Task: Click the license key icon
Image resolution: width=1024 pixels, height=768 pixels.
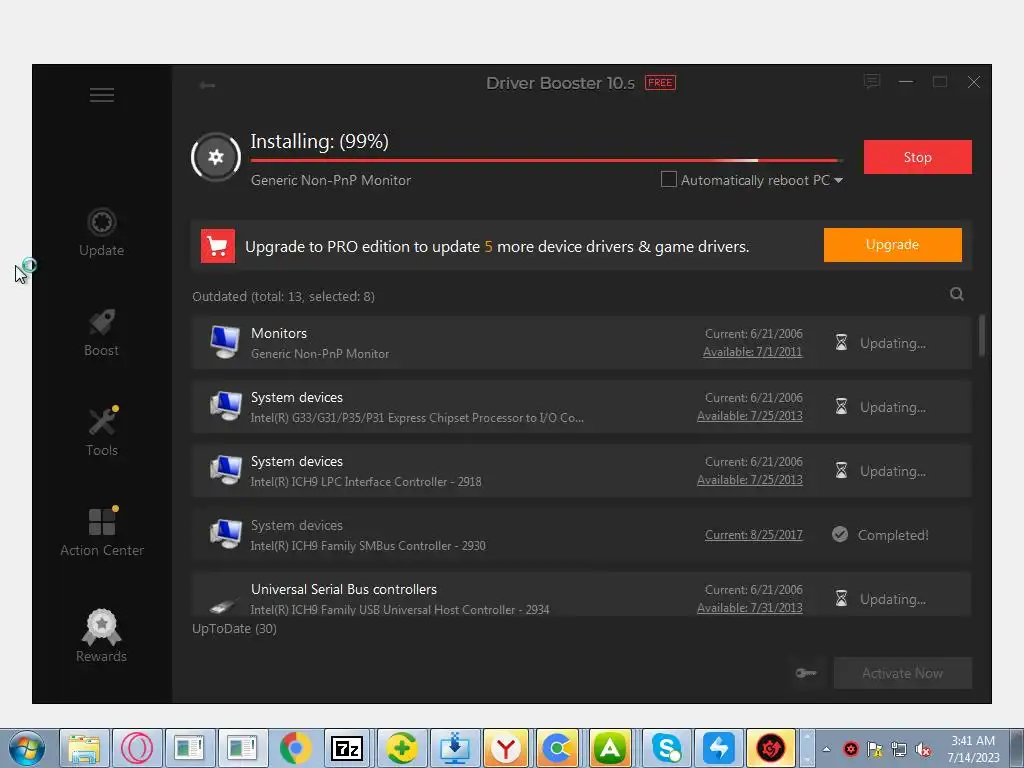Action: (806, 673)
